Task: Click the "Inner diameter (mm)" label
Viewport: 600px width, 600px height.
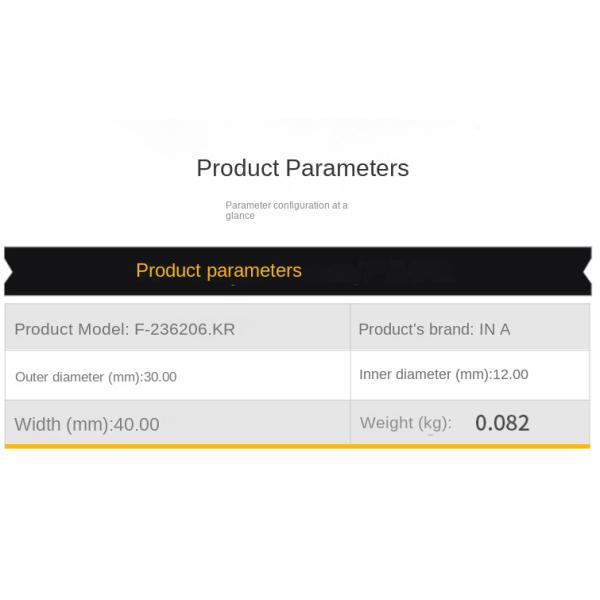Action: click(x=424, y=374)
